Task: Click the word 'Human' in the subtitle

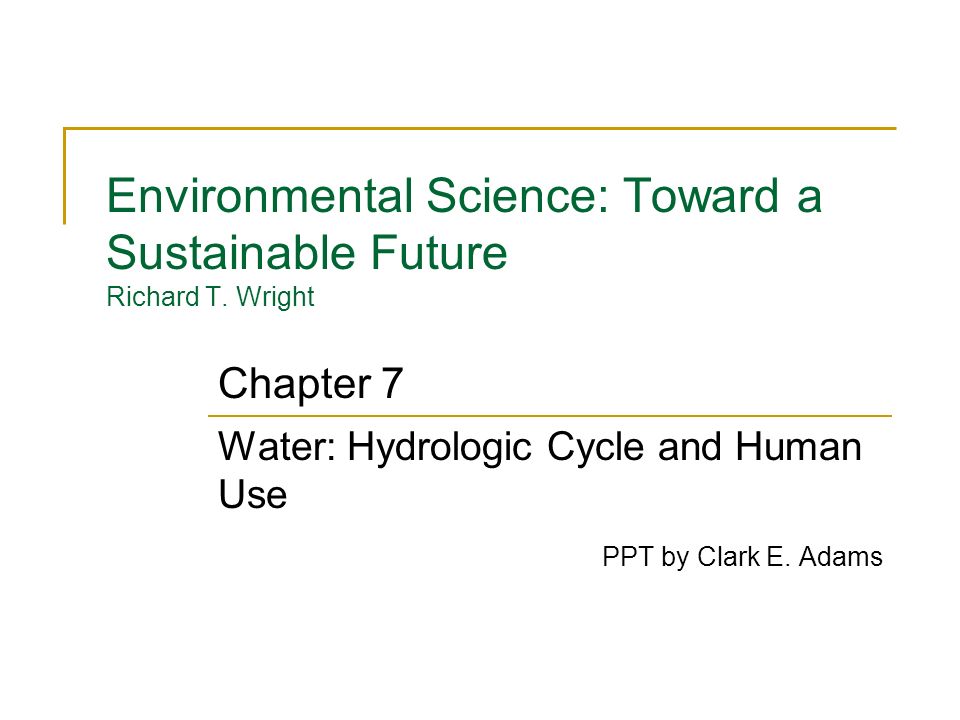Action: point(798,446)
